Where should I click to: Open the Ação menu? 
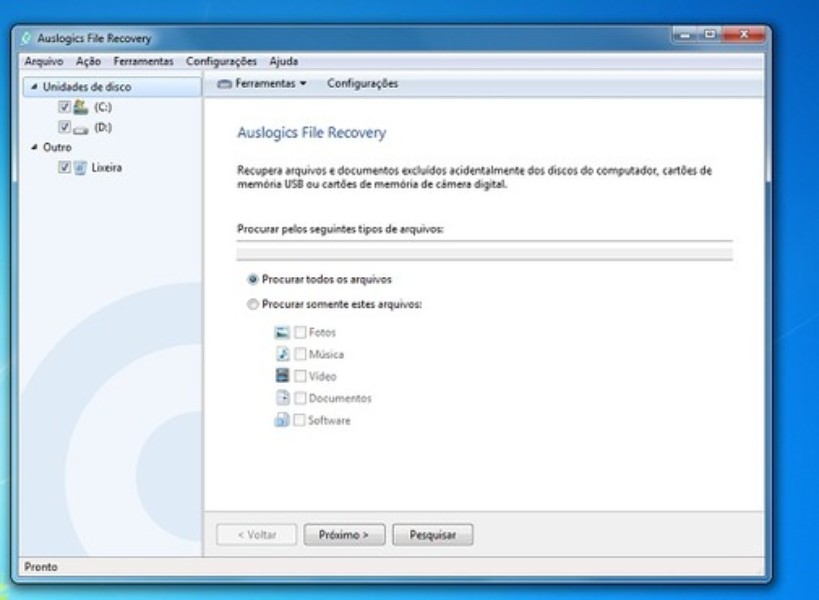[x=88, y=62]
